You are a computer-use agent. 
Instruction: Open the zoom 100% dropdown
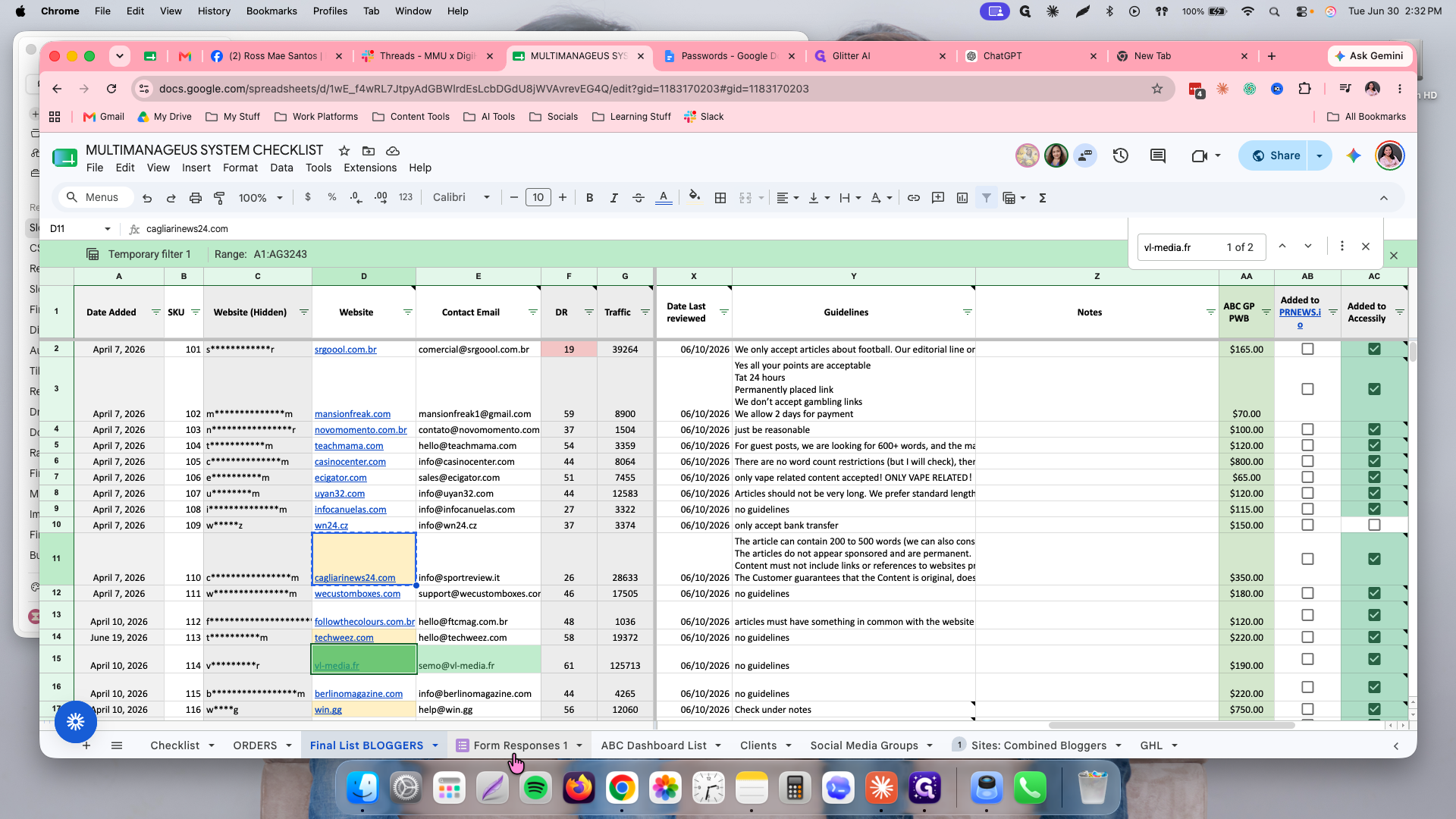pos(260,198)
